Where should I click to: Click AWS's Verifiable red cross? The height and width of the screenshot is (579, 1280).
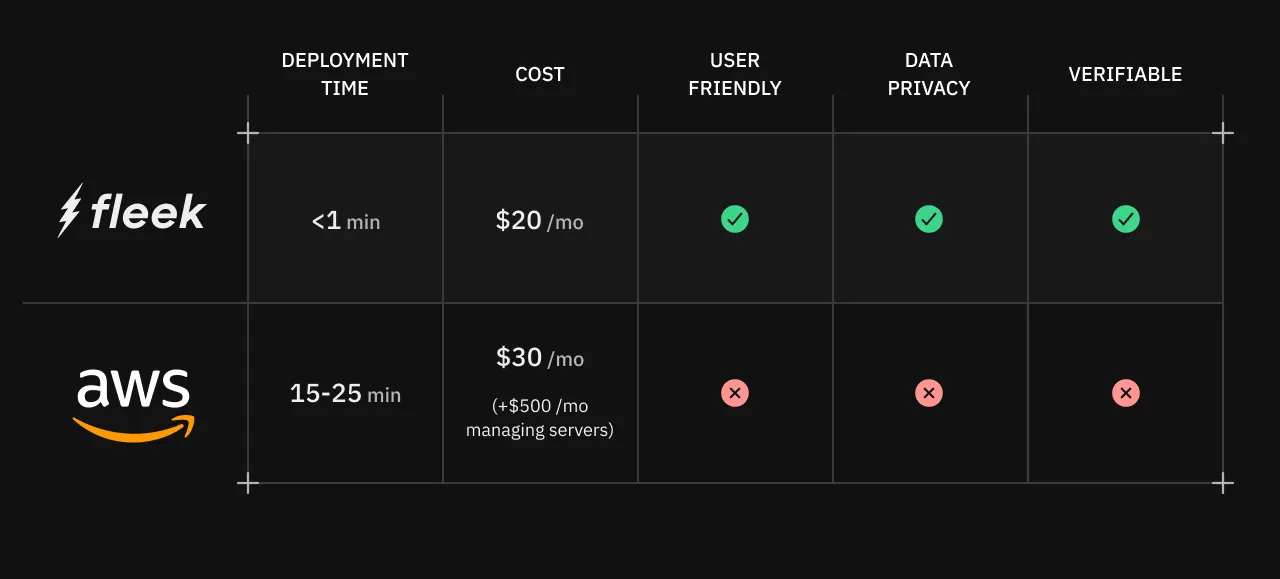pyautogui.click(x=1126, y=393)
